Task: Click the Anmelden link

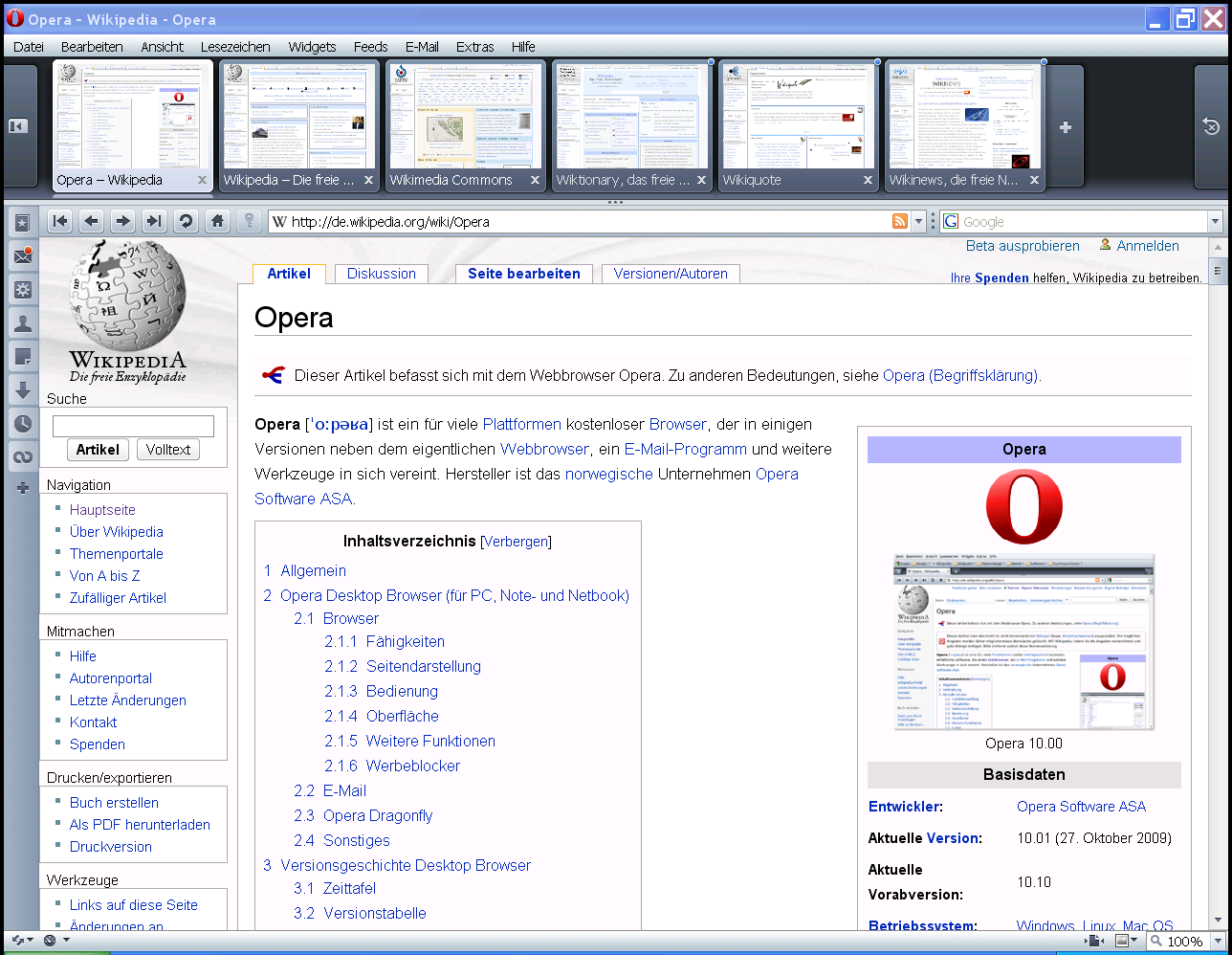Action: click(x=1148, y=246)
